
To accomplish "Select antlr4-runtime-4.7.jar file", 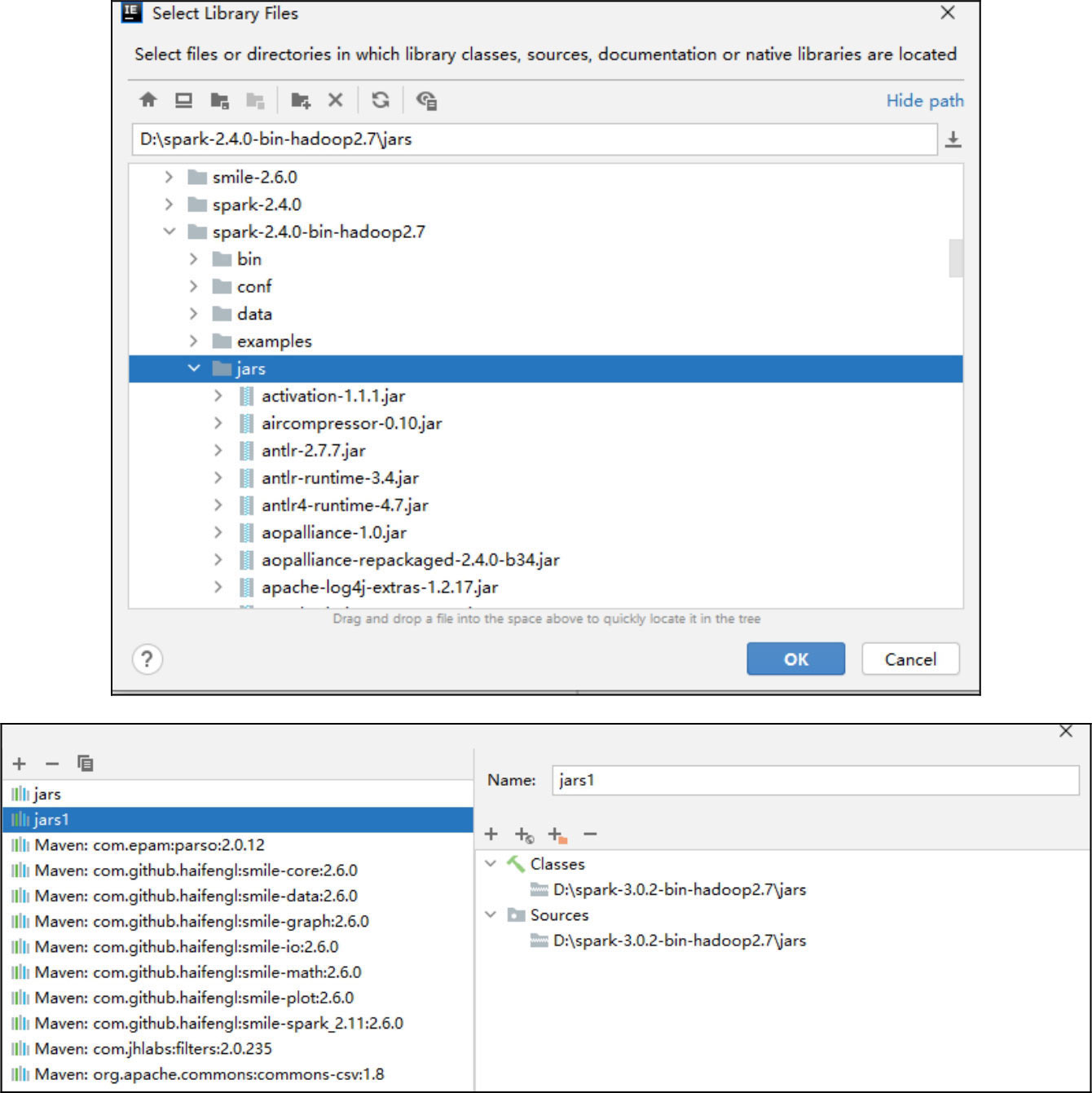I will (x=345, y=505).
